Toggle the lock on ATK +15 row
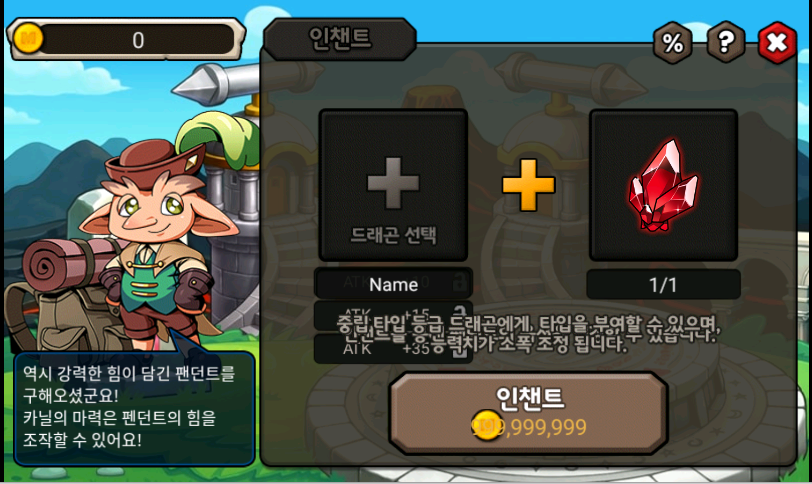 pos(459,314)
